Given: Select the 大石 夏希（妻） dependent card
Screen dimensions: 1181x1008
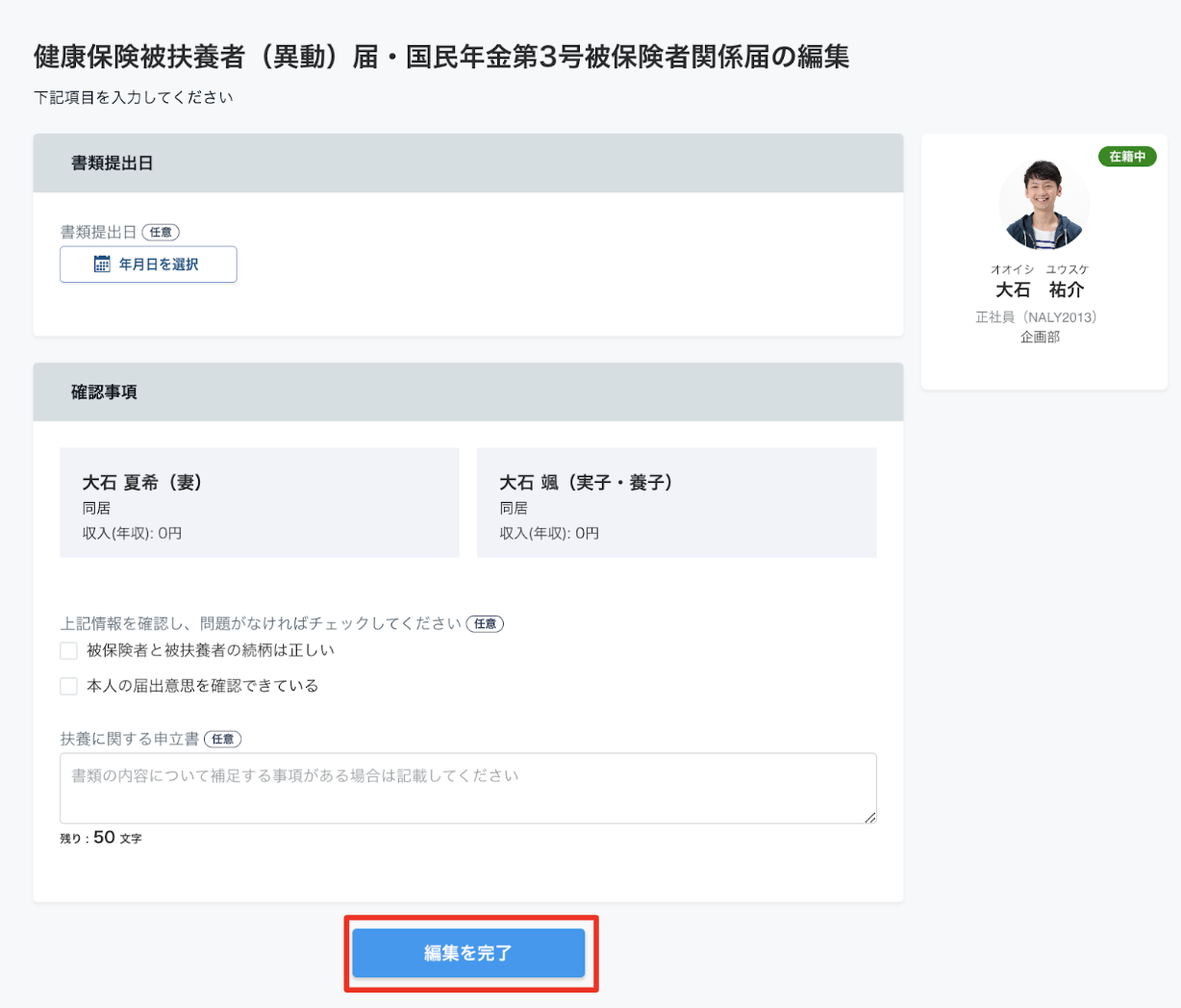Looking at the screenshot, I should 260,503.
